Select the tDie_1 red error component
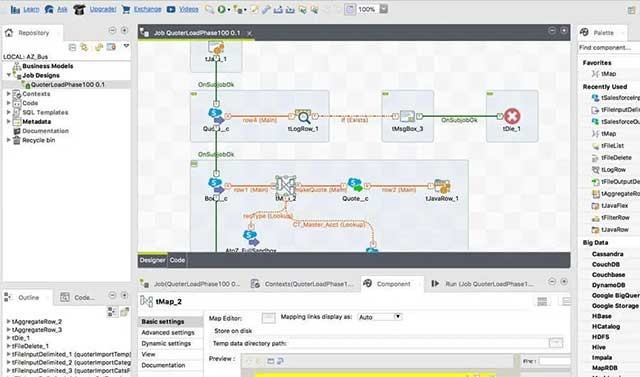This screenshot has height=377, width=640. coord(512,116)
